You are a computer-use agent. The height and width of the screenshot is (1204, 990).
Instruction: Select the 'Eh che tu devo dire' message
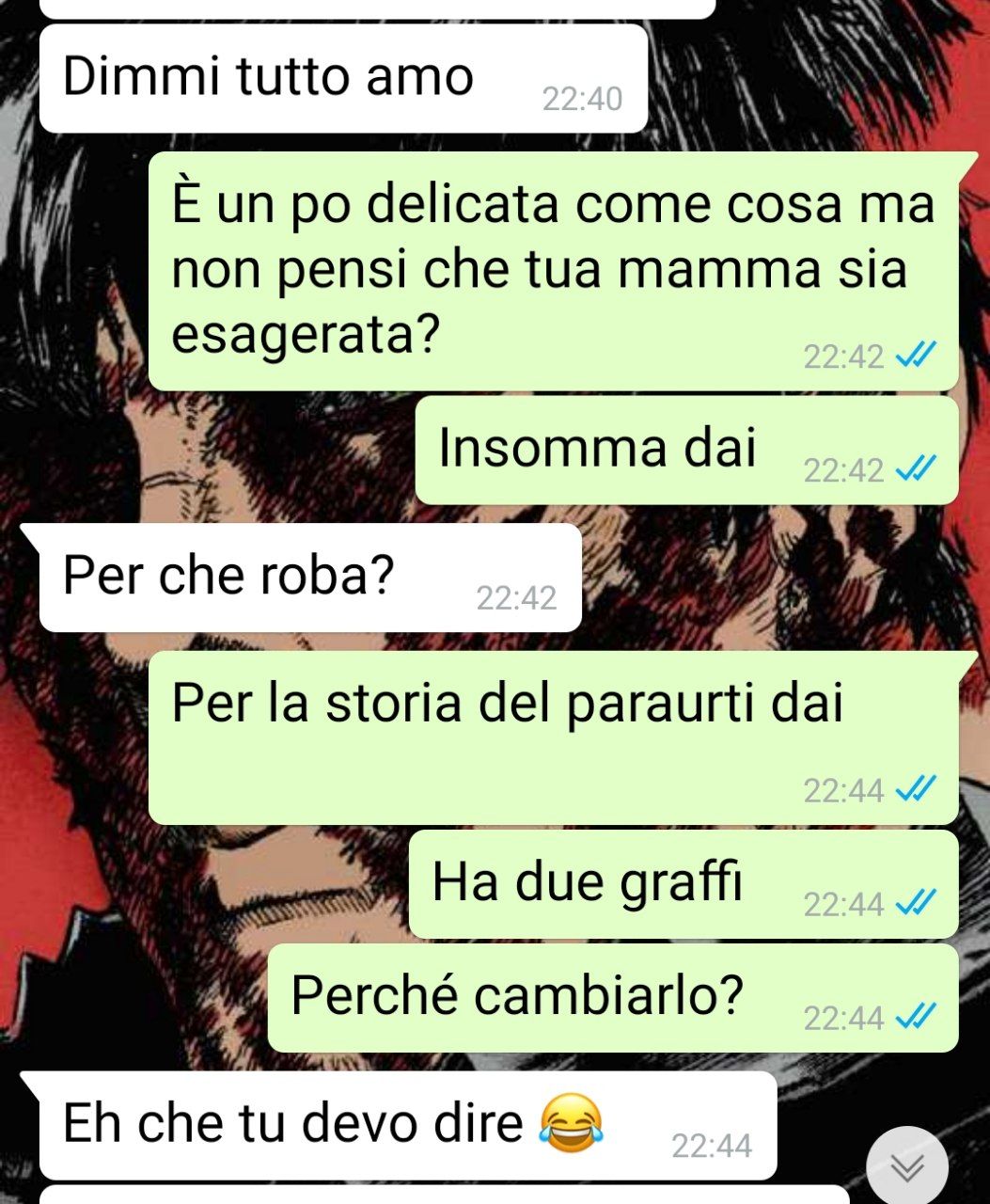click(408, 1126)
